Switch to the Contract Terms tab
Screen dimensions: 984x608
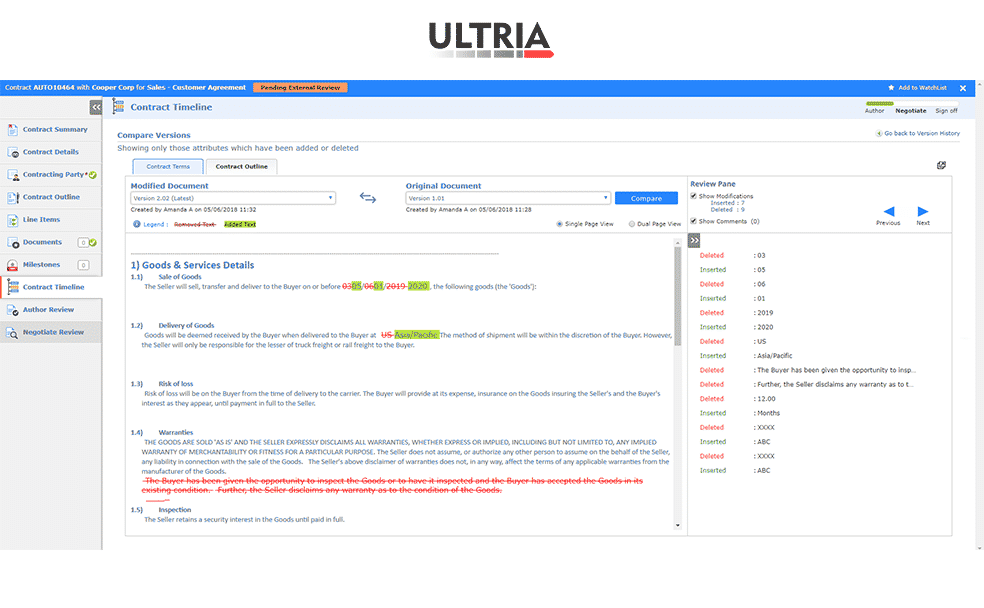tap(167, 167)
